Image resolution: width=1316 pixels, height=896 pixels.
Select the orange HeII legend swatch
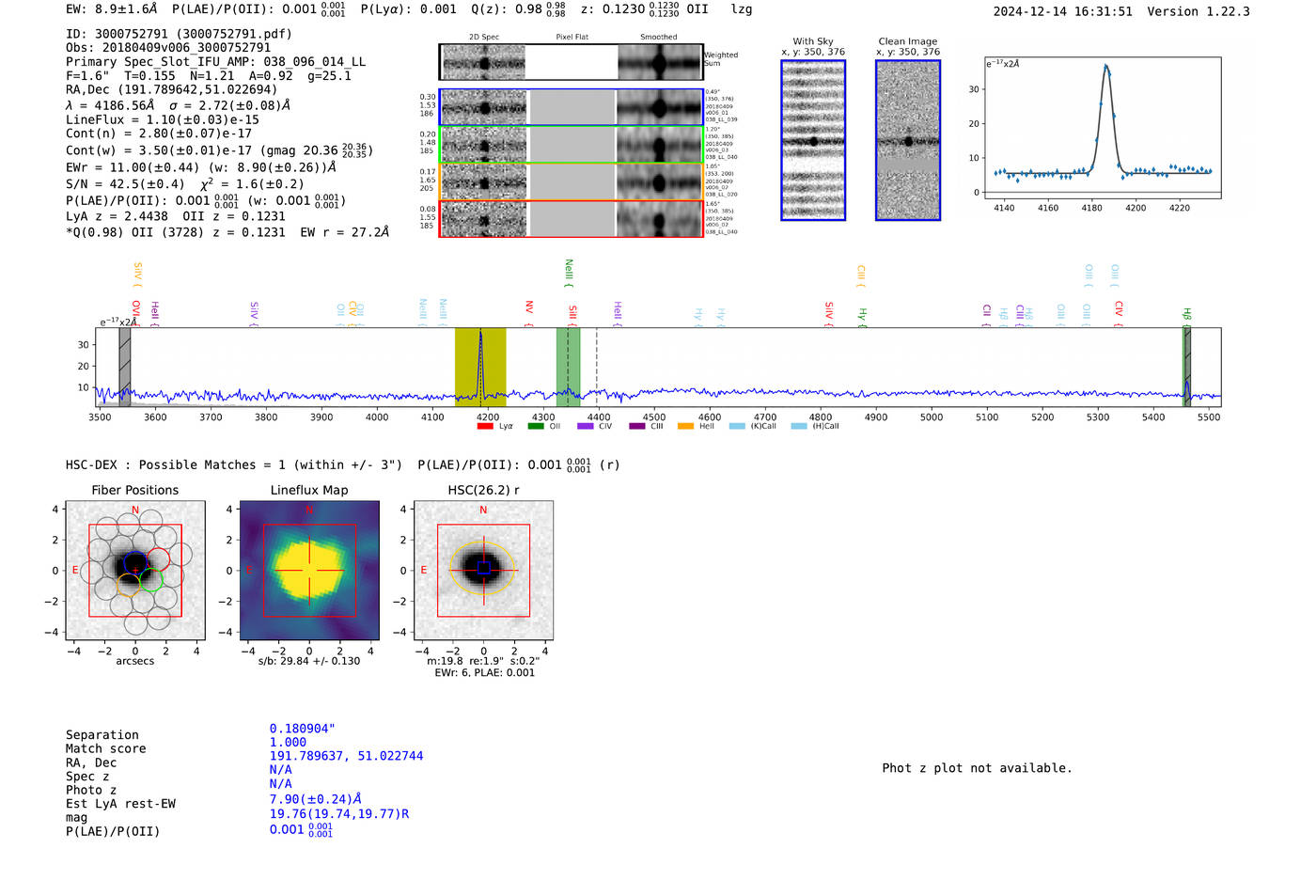coord(686,427)
